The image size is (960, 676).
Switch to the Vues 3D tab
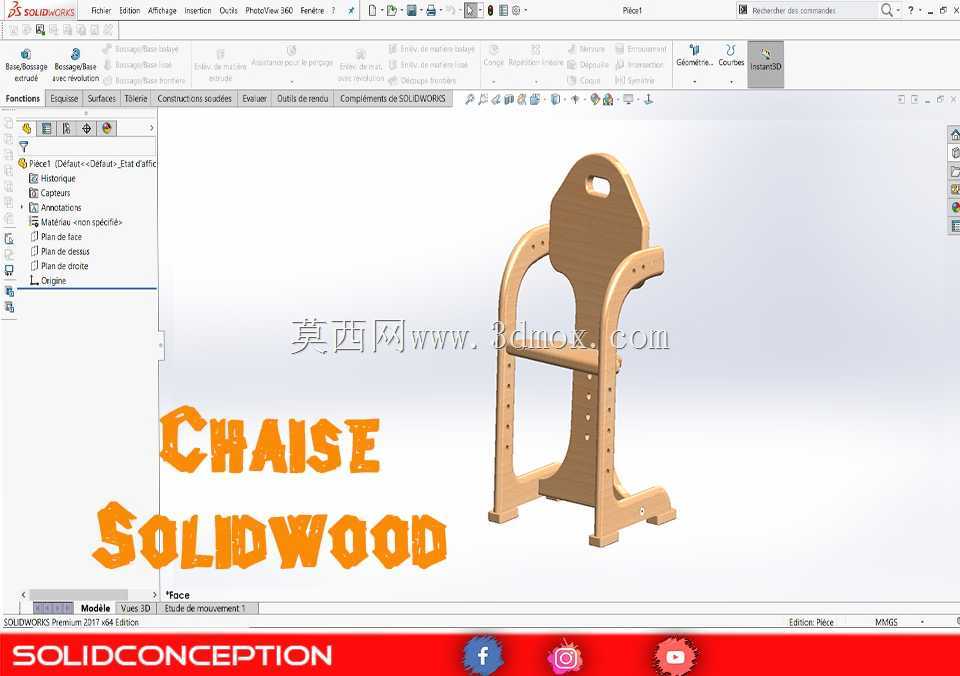click(136, 608)
